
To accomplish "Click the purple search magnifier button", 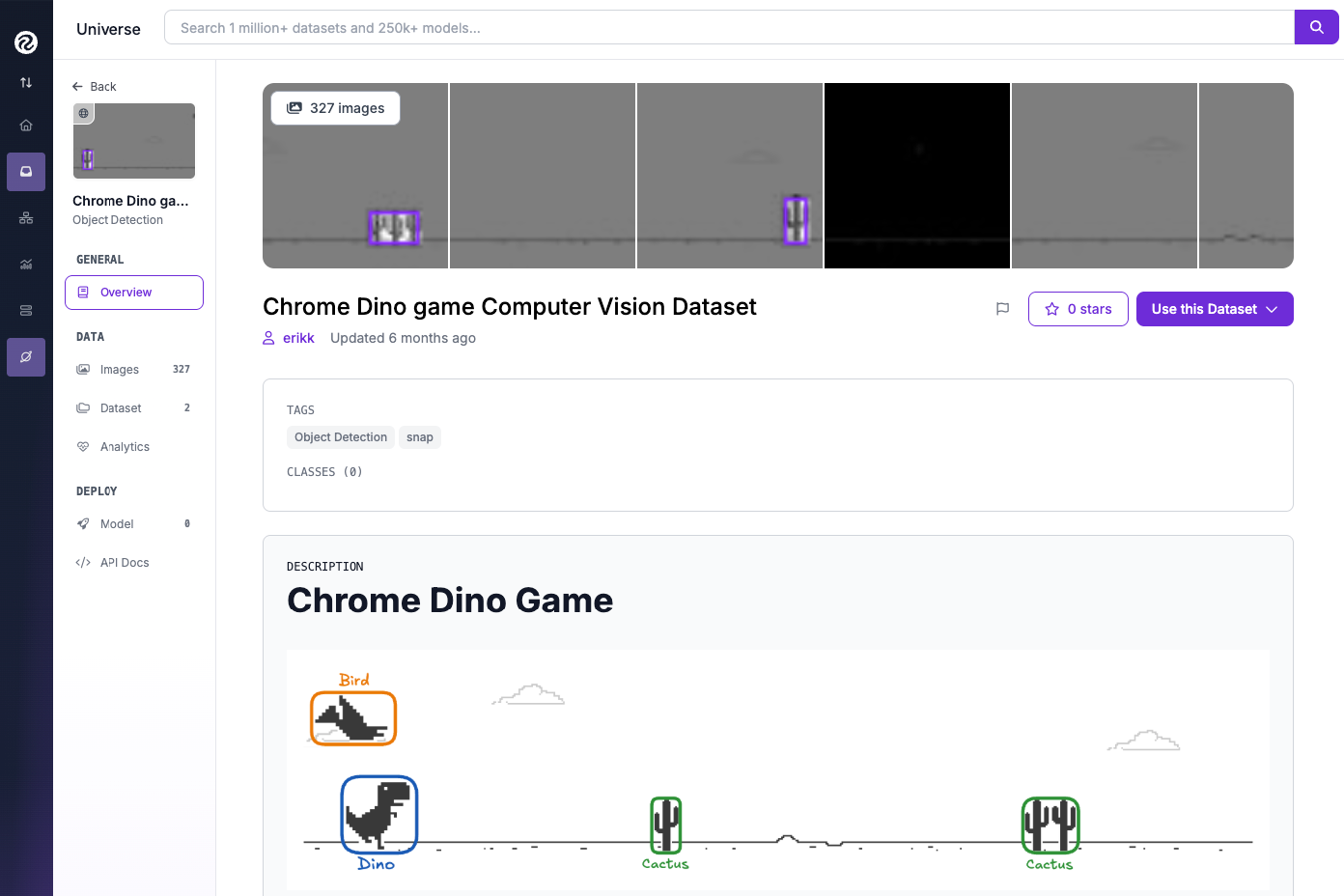I will coord(1316,28).
